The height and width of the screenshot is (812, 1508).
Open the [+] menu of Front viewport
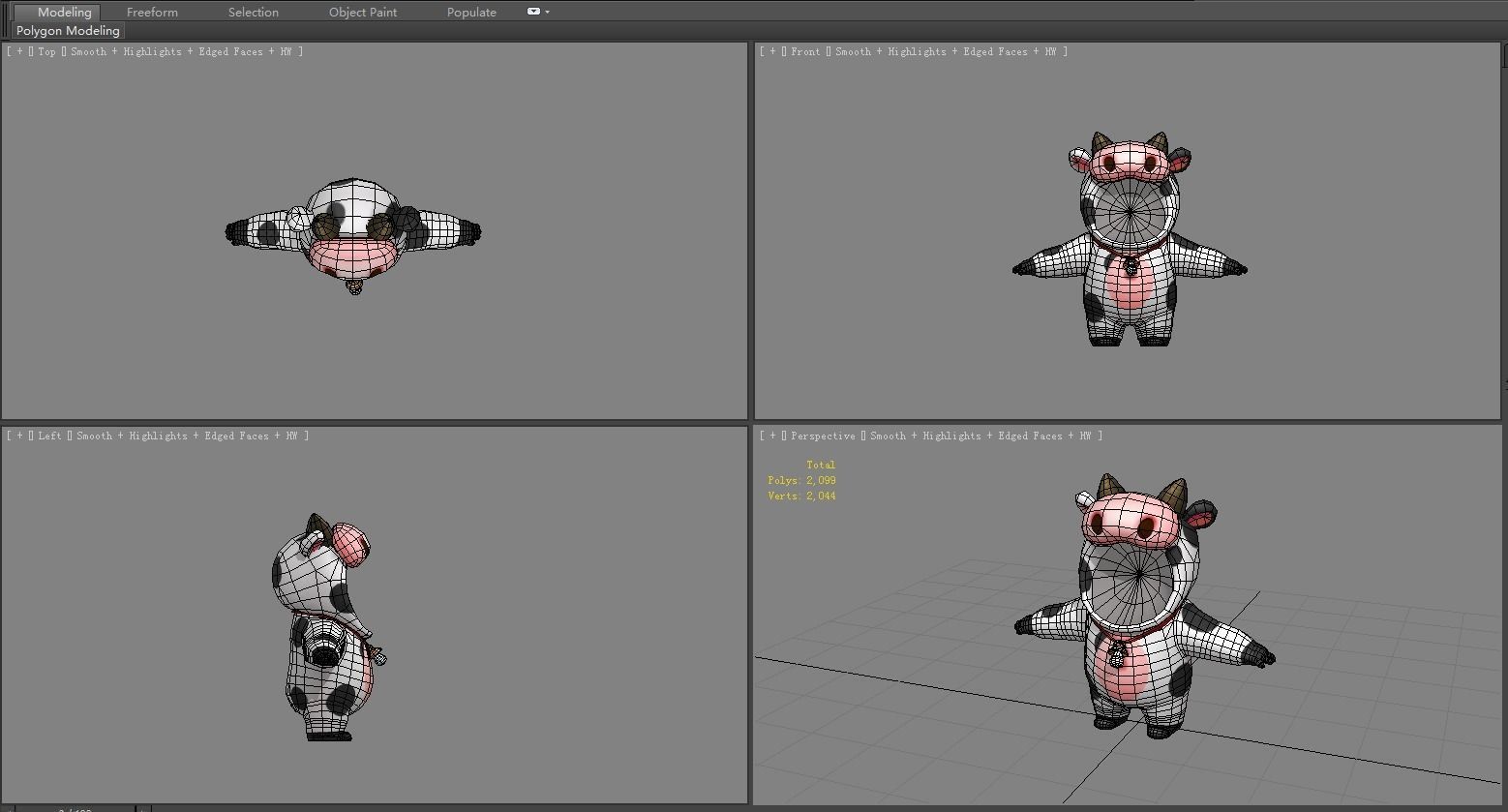tap(772, 51)
